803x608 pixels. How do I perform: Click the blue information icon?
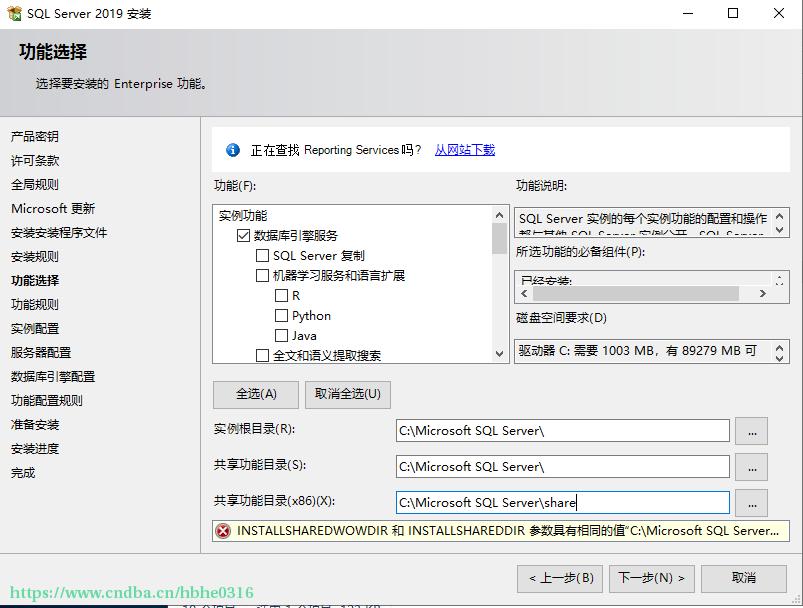[x=233, y=150]
